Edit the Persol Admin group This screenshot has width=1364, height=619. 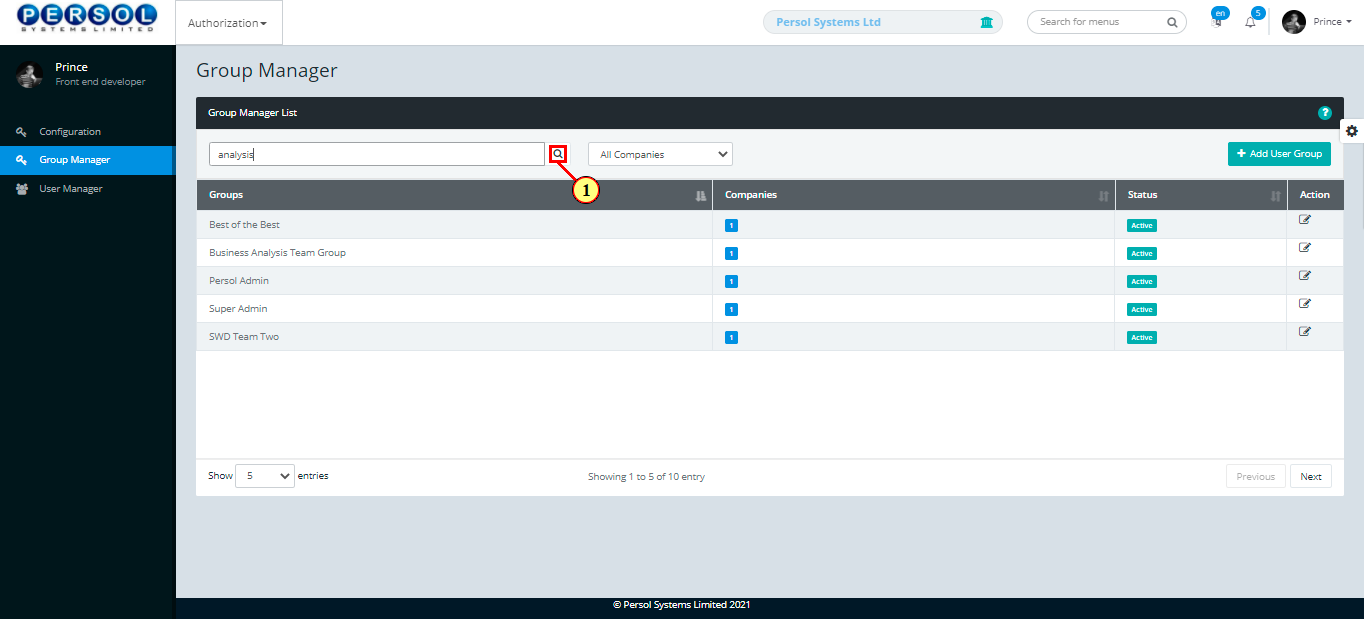click(1305, 275)
